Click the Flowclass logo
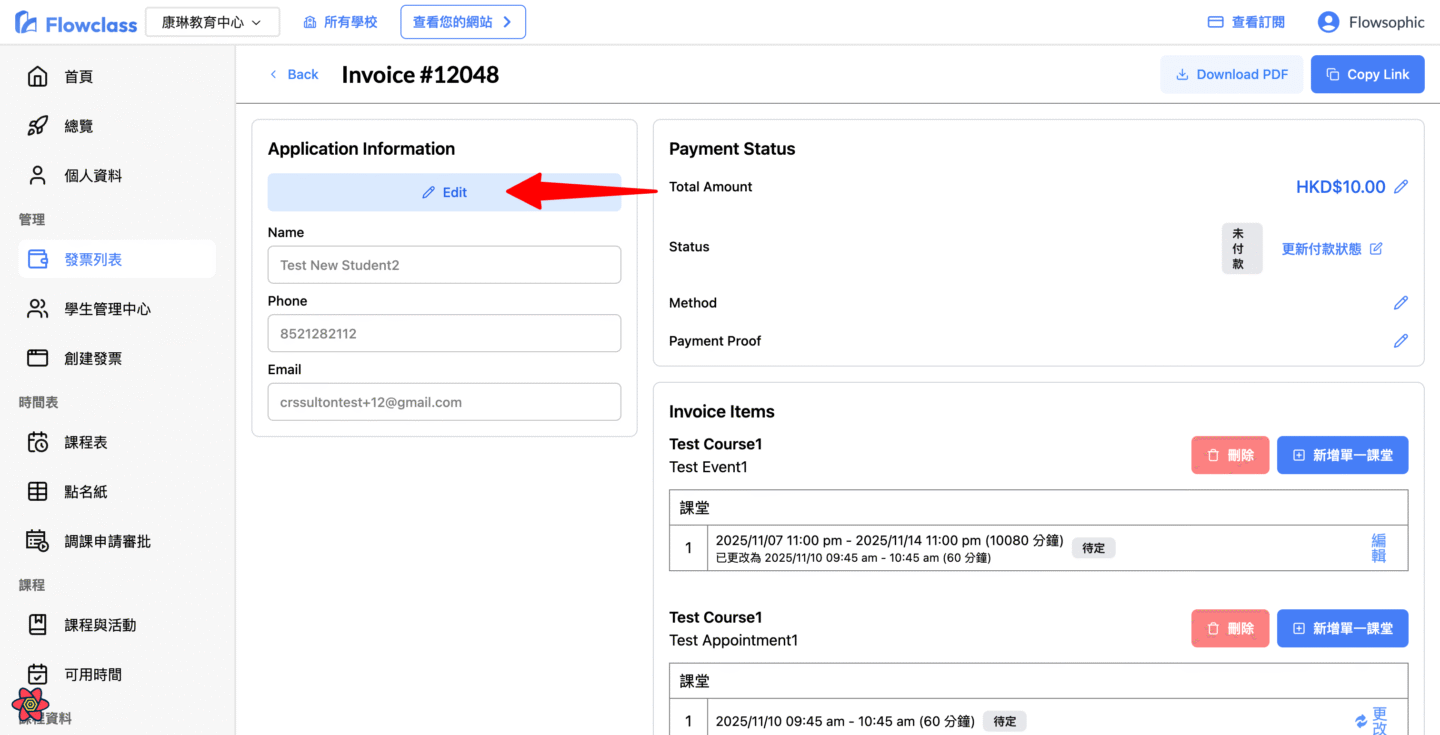 point(76,22)
